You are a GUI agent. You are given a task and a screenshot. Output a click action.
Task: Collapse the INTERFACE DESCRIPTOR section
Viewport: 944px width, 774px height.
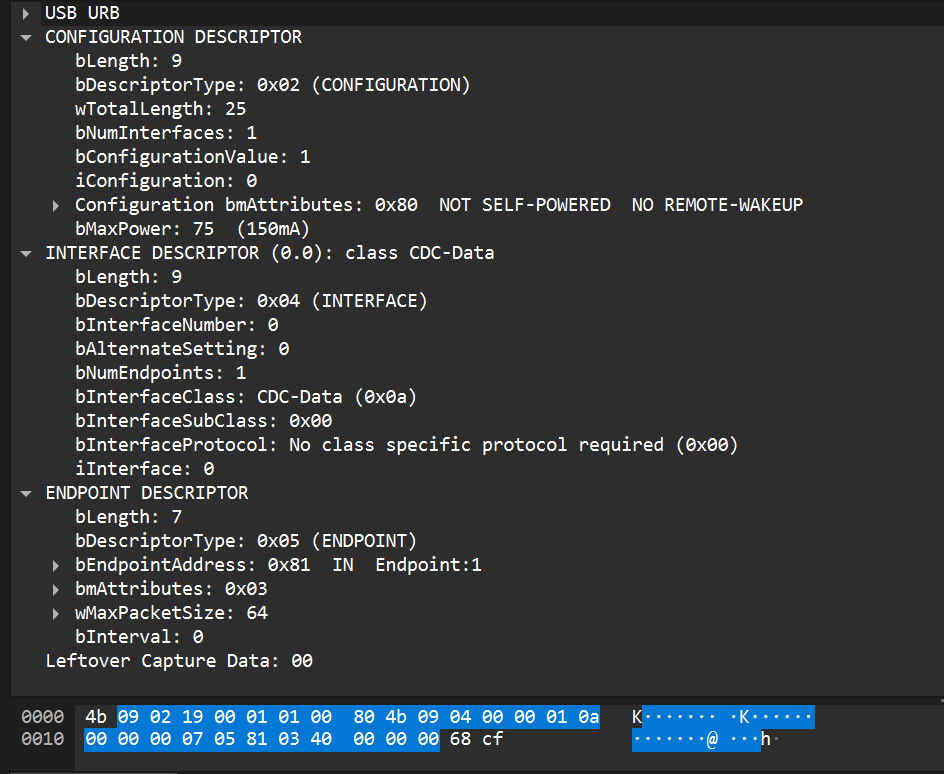(26, 253)
